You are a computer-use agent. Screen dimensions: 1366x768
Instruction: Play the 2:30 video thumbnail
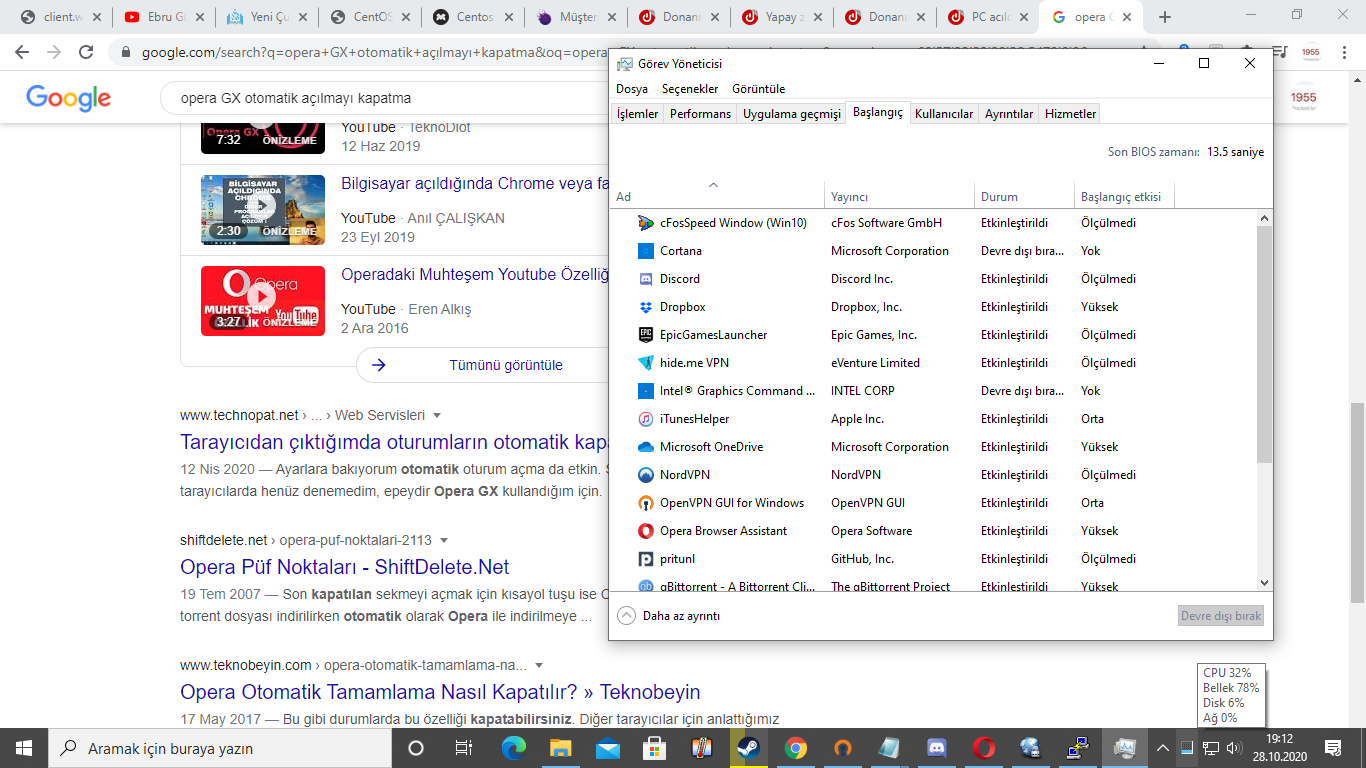pyautogui.click(x=263, y=210)
